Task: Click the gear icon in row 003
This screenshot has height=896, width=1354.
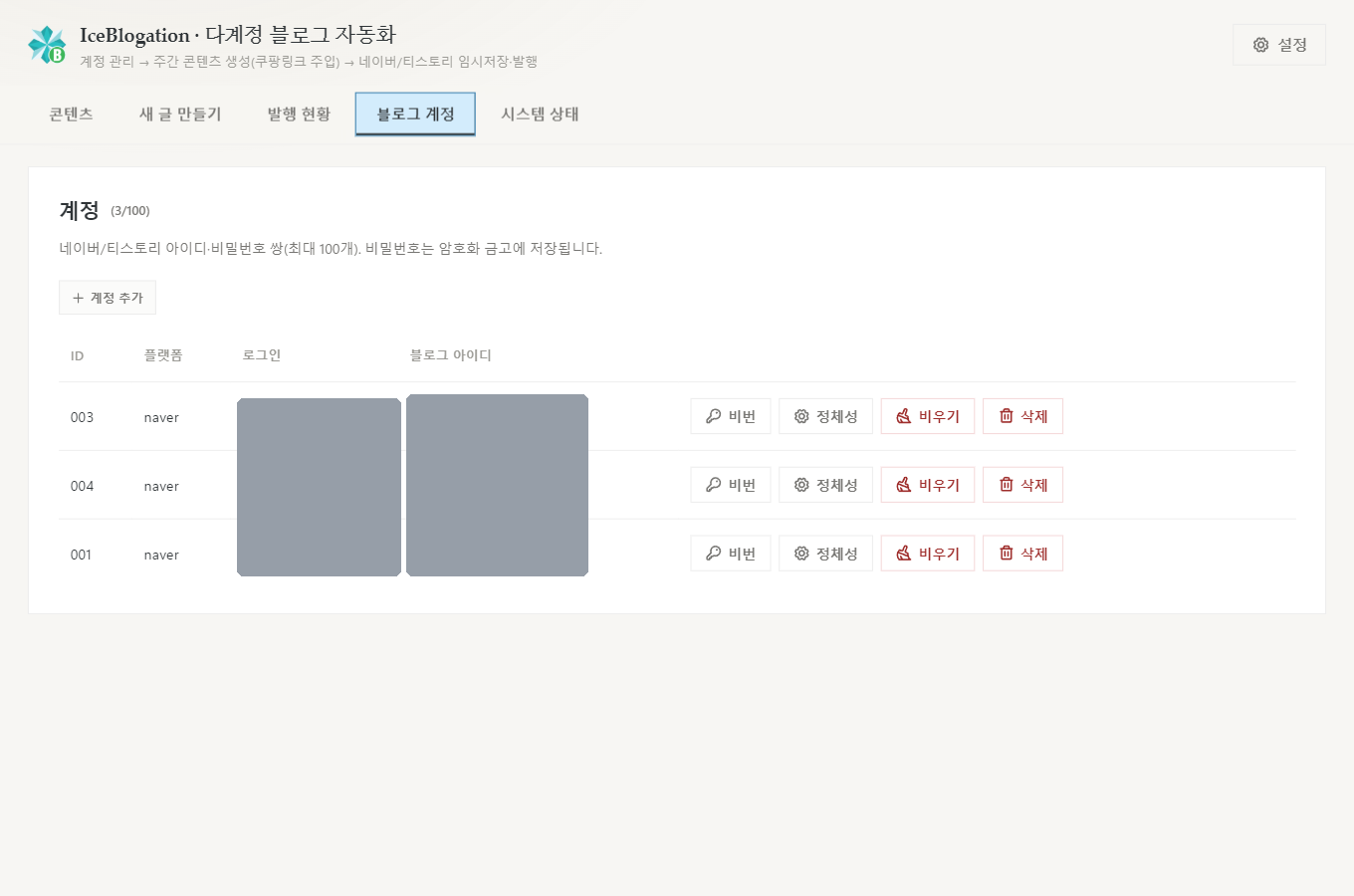Action: (801, 416)
